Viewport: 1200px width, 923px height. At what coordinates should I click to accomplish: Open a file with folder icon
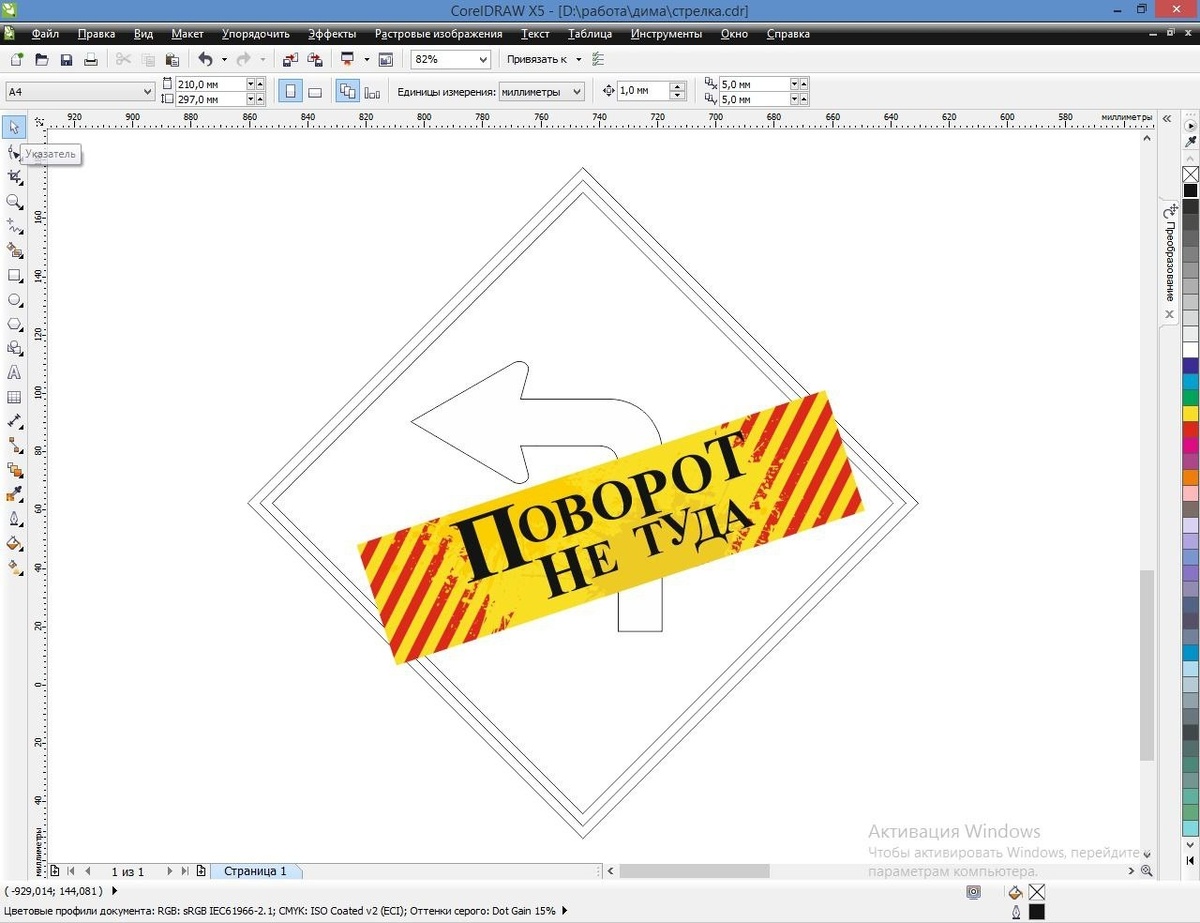[42, 60]
